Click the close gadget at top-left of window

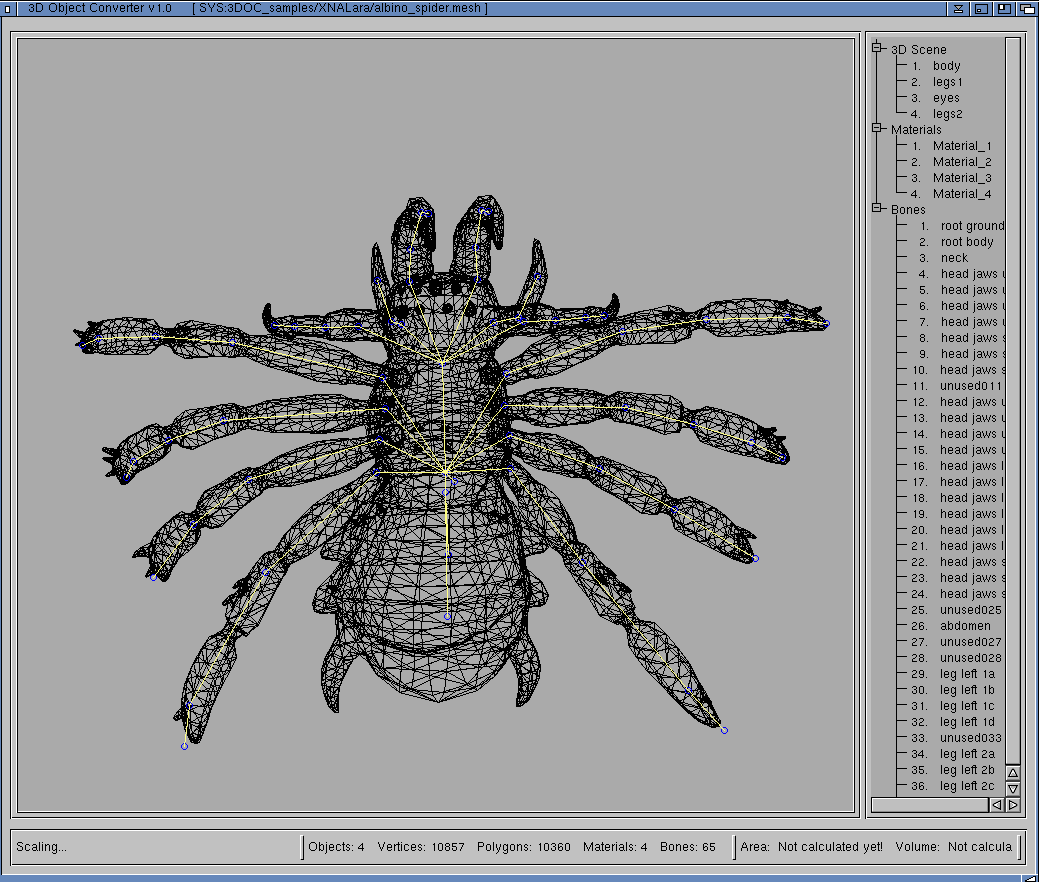point(7,8)
